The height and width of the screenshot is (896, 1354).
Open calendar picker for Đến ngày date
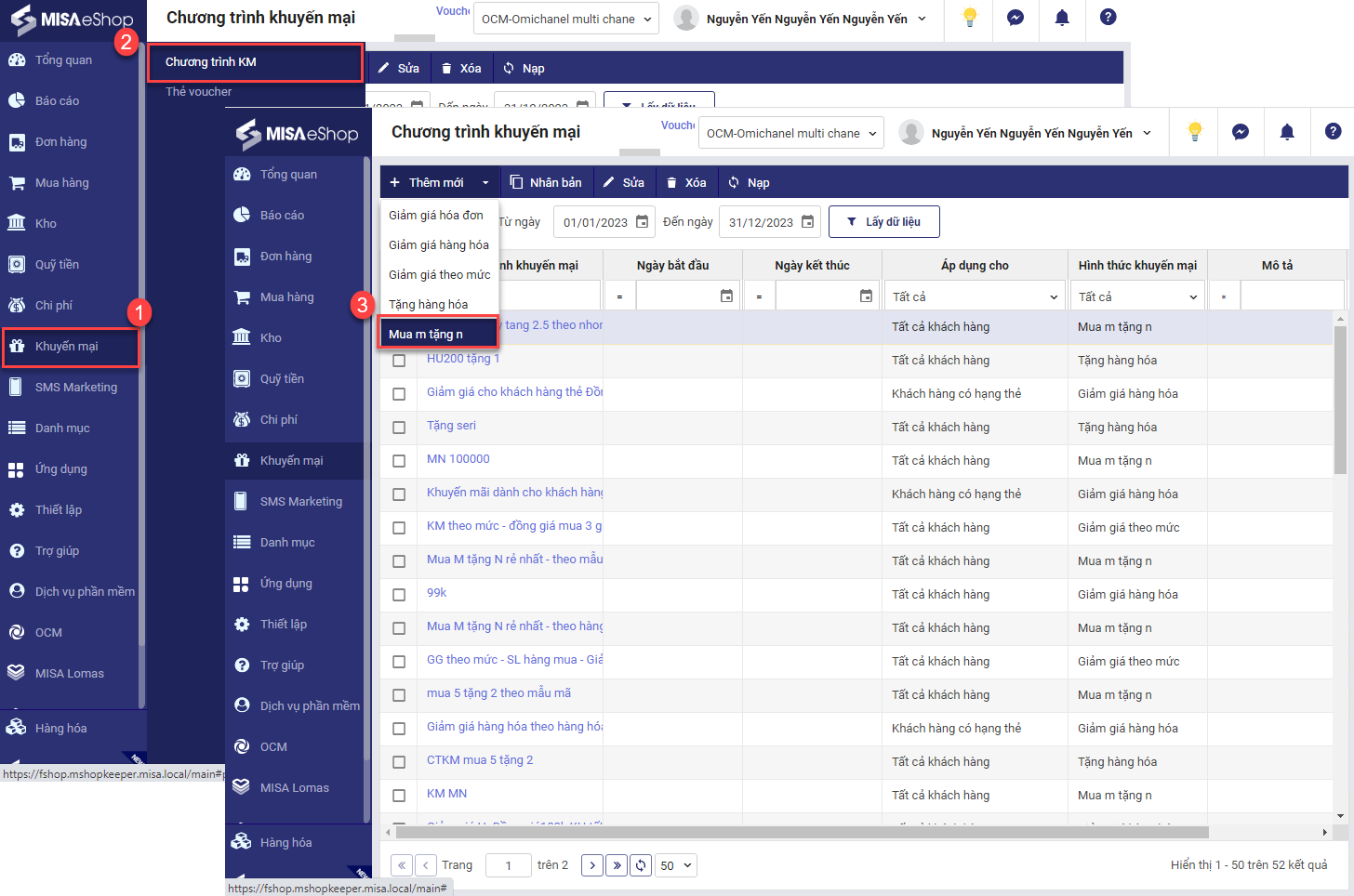point(807,222)
